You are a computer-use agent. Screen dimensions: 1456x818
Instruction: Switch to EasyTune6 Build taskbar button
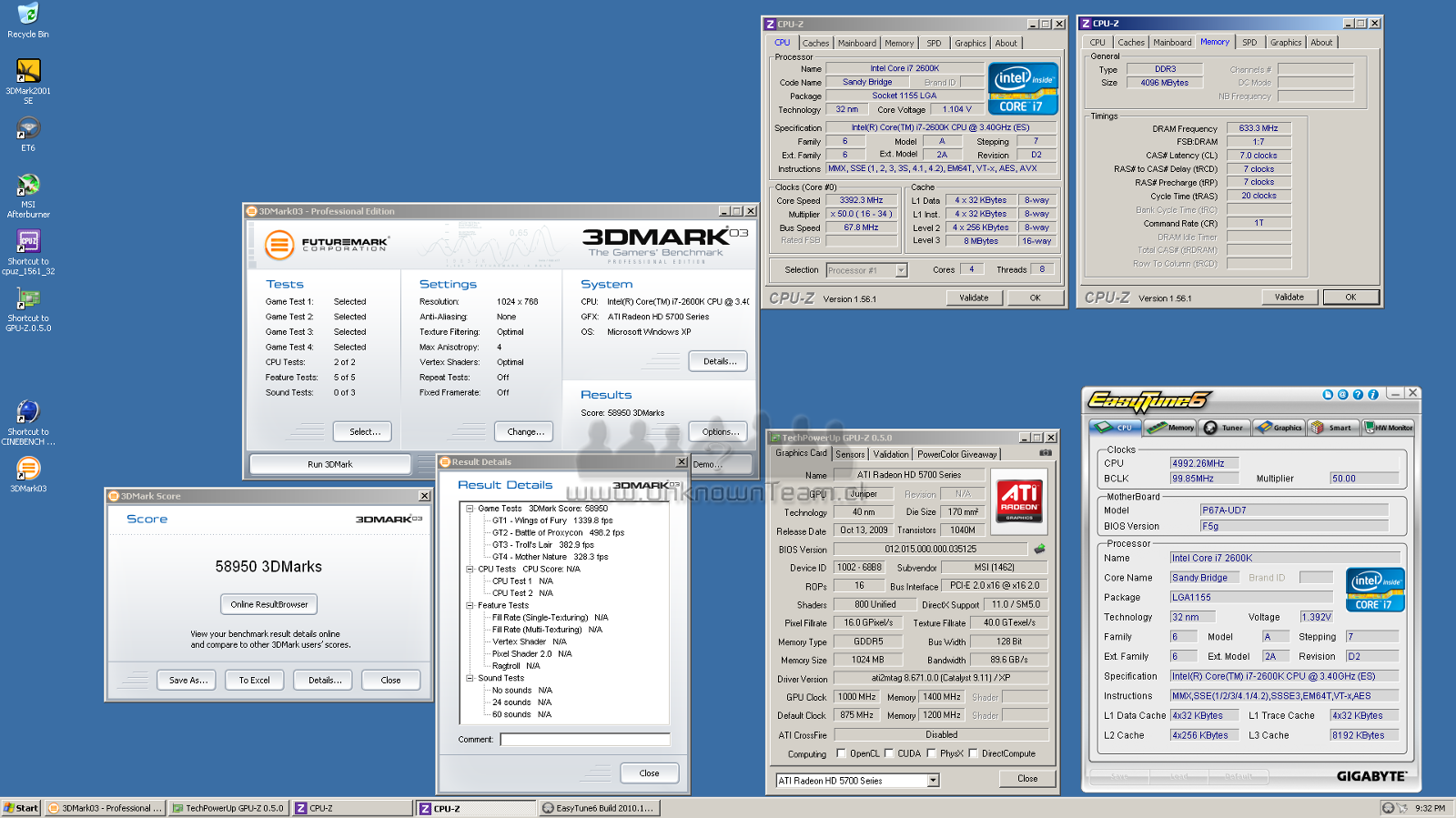point(599,808)
